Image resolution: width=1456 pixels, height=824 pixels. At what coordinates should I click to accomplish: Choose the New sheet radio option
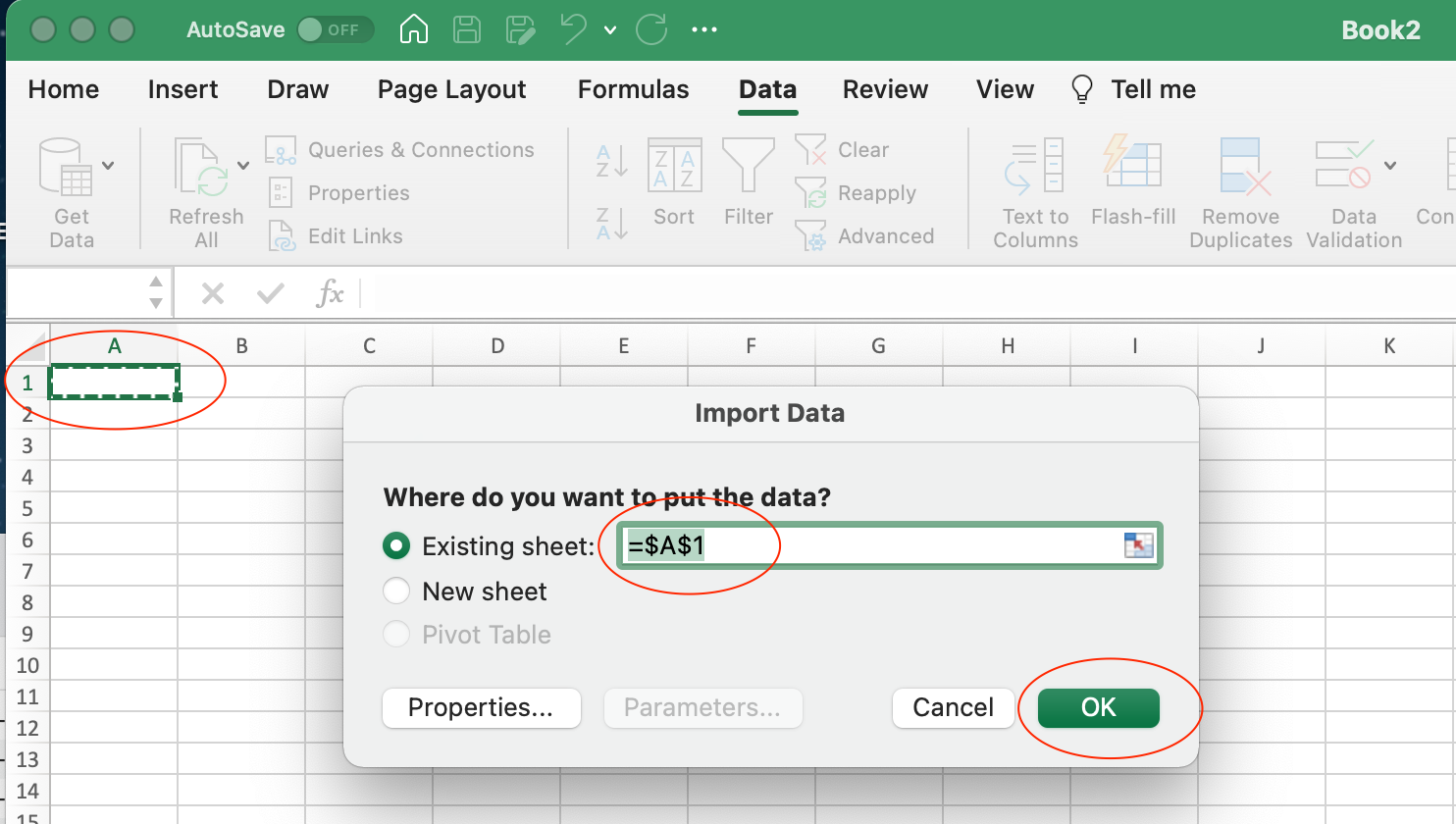(x=396, y=591)
